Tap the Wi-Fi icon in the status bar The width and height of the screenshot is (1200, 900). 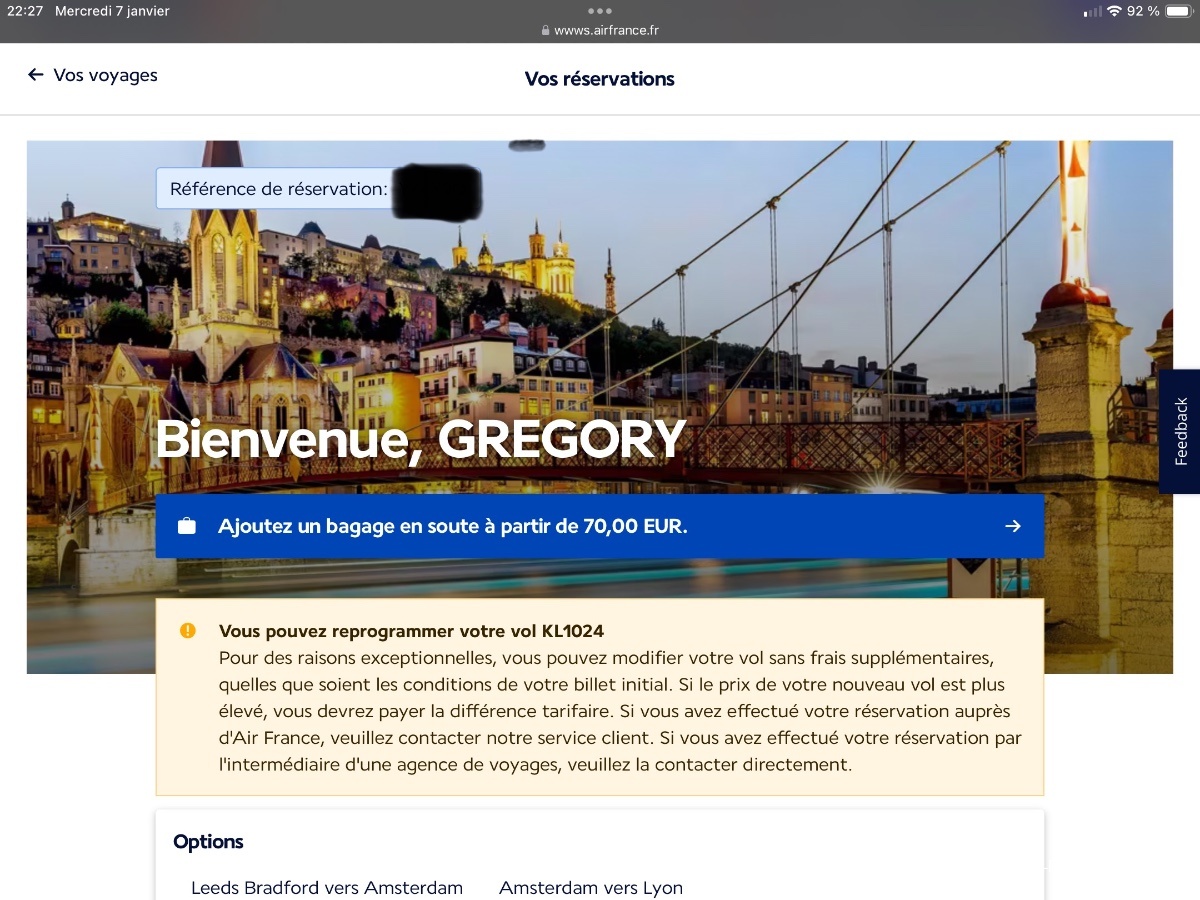pyautogui.click(x=1113, y=11)
